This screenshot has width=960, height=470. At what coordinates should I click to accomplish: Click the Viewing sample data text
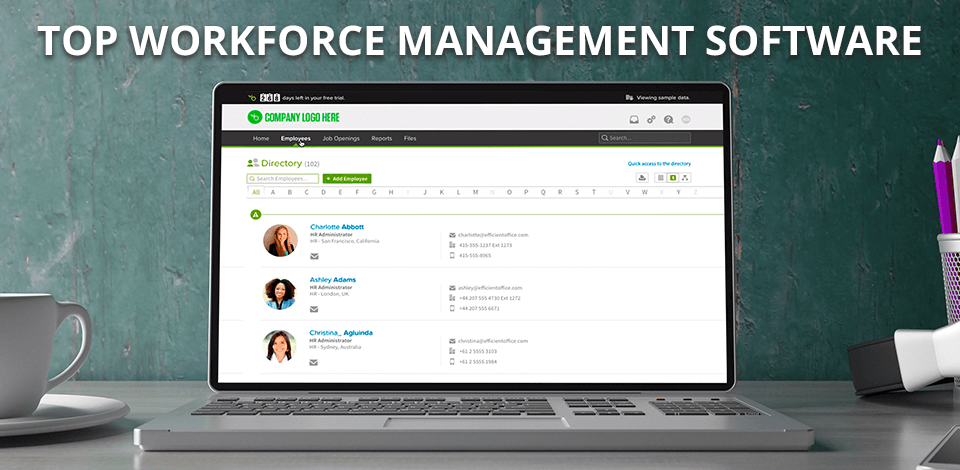point(664,98)
